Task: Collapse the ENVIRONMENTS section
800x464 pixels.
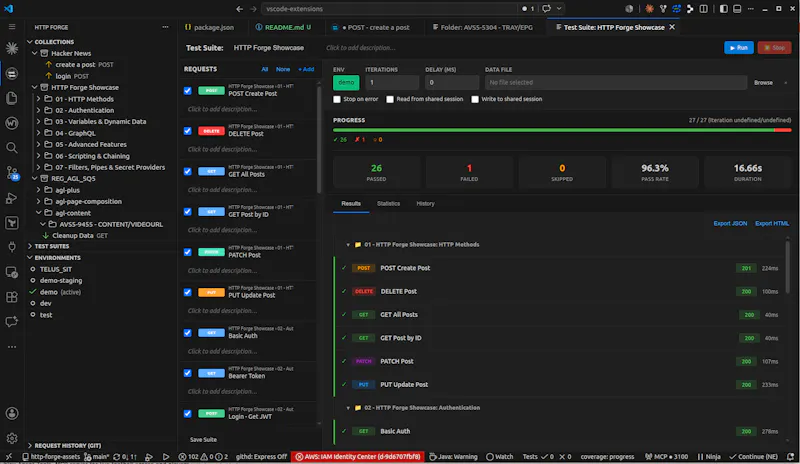Action: tap(30, 258)
